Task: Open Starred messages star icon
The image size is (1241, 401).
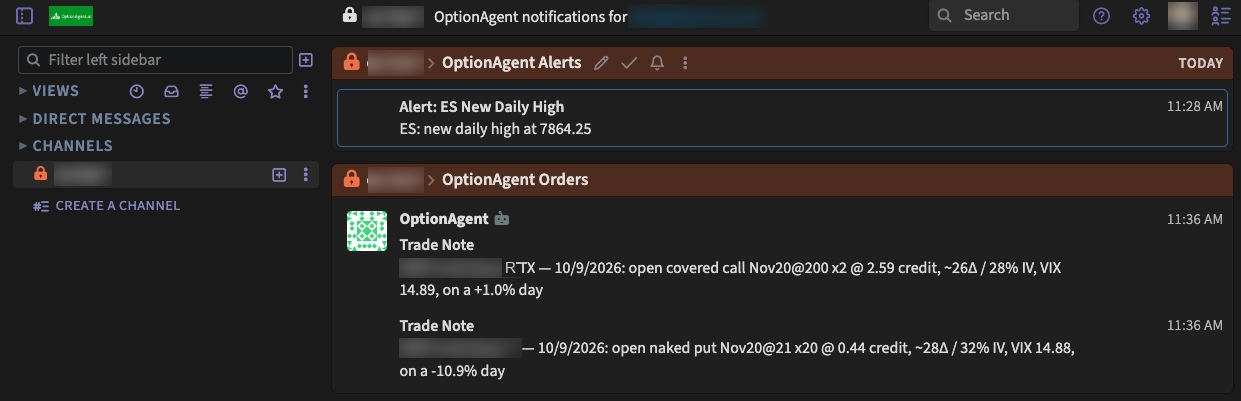Action: click(x=275, y=91)
